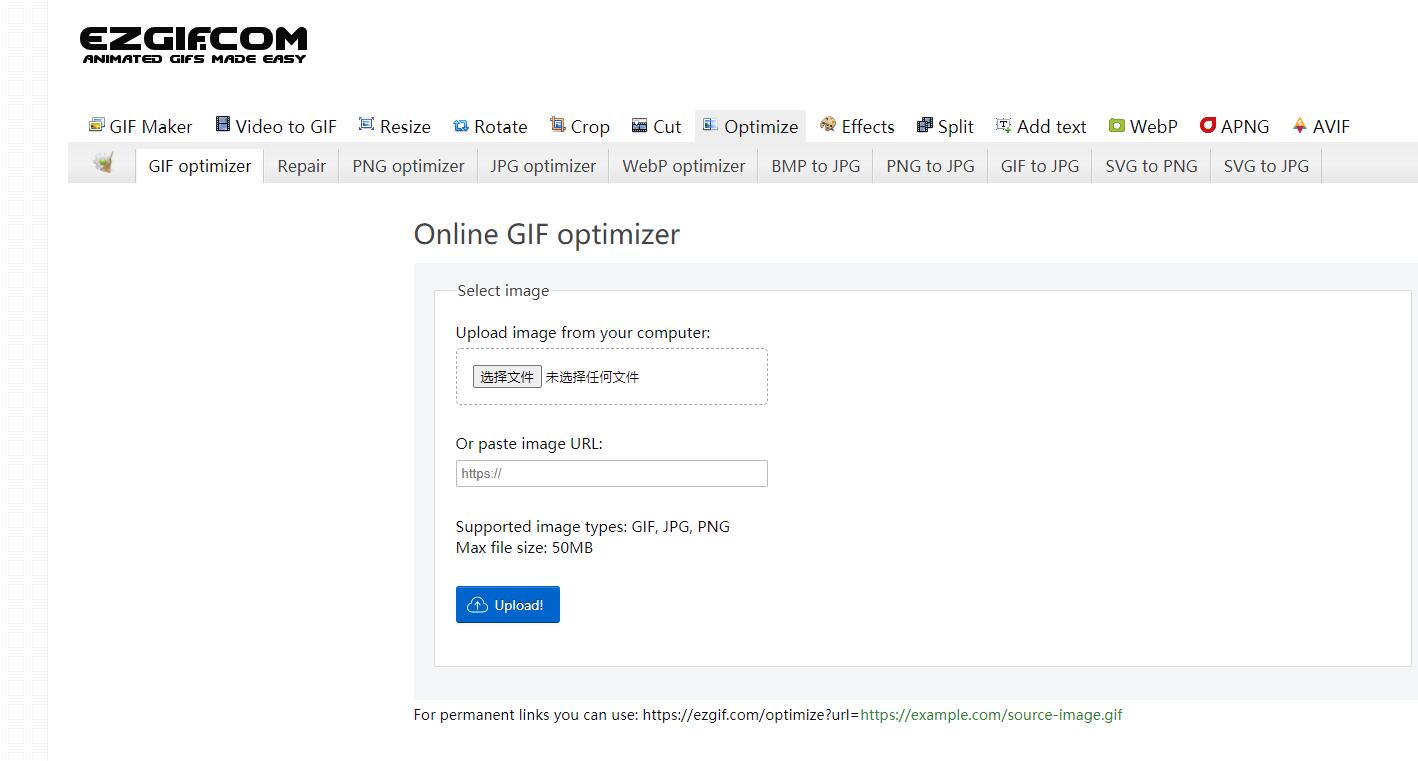
Task: Switch to the WebP optimizer tab
Action: pyautogui.click(x=684, y=166)
